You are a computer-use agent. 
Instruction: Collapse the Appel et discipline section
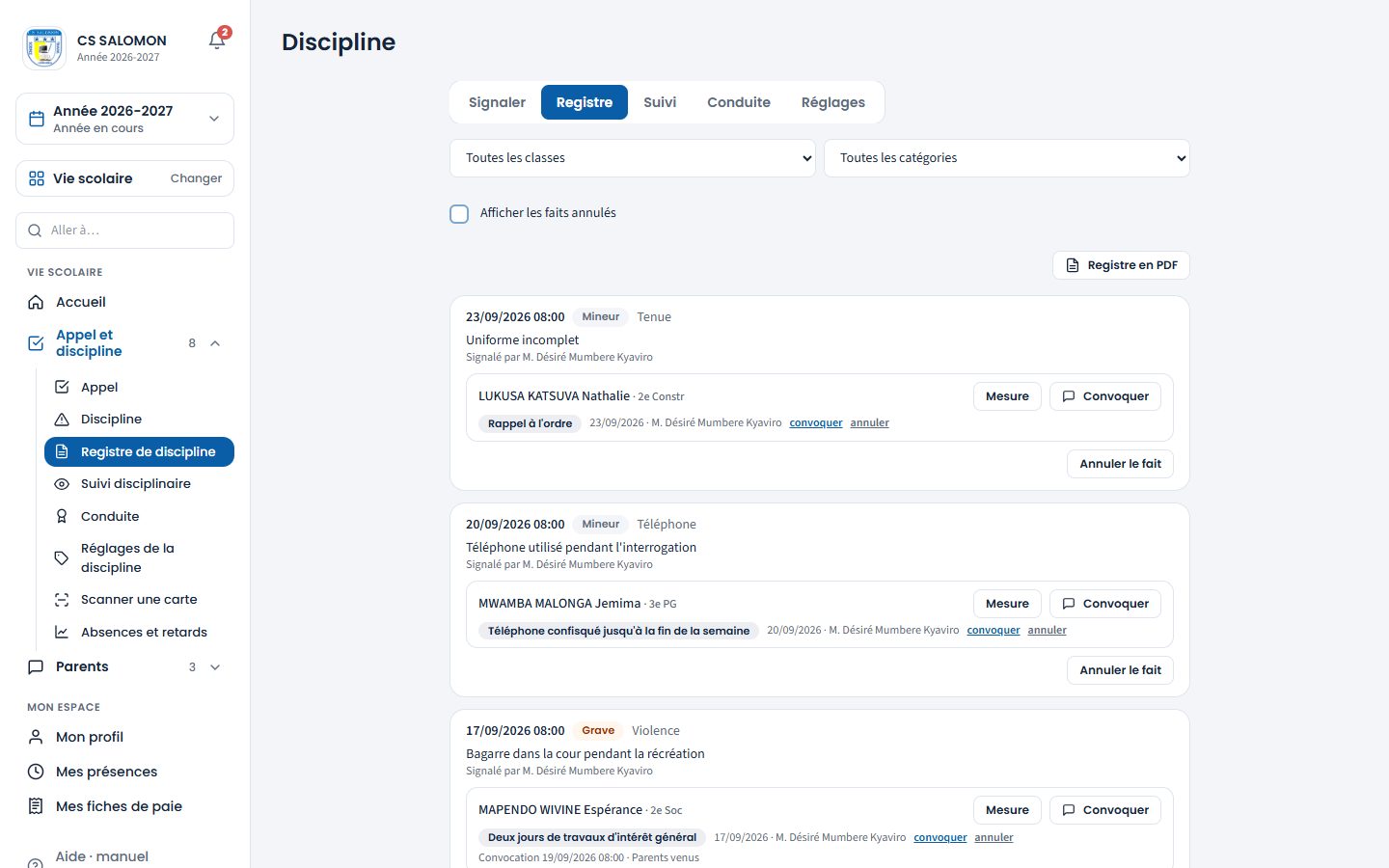(215, 343)
